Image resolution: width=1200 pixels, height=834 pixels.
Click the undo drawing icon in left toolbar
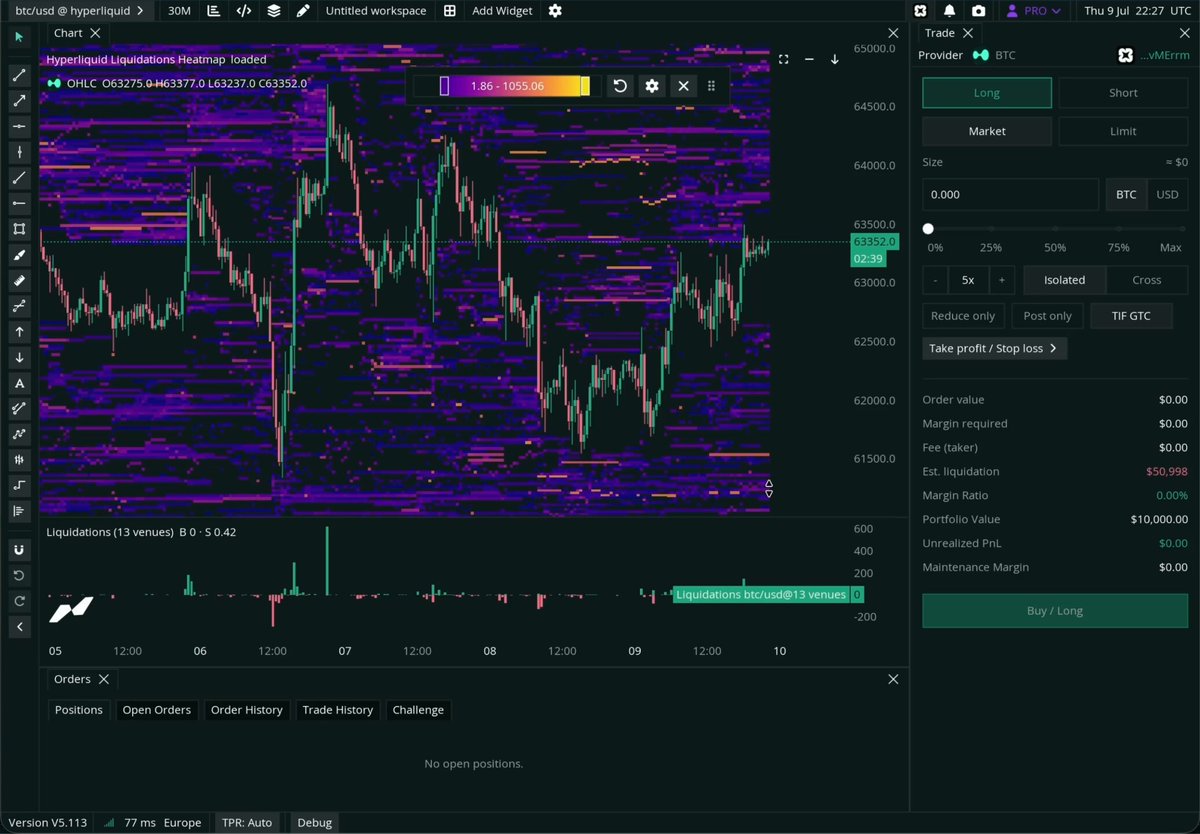[x=19, y=575]
